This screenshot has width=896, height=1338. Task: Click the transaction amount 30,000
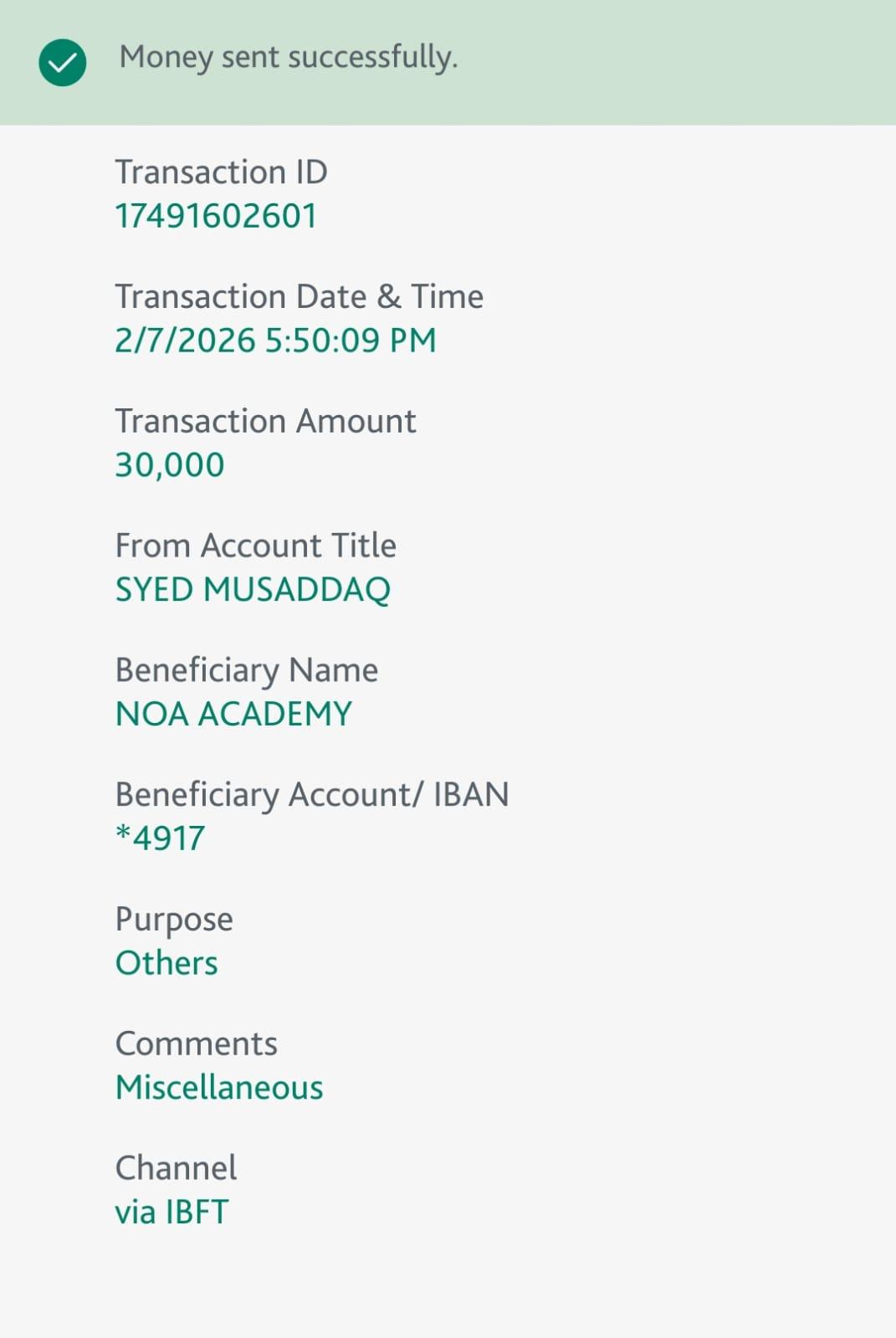pyautogui.click(x=170, y=465)
